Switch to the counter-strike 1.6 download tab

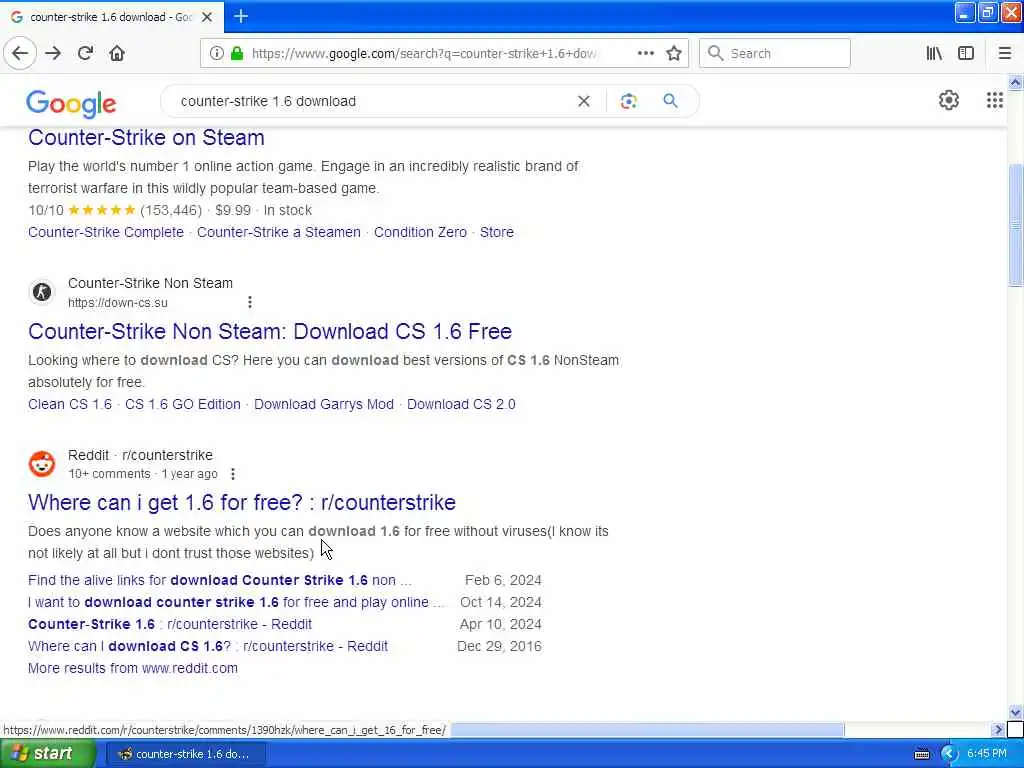tap(112, 17)
